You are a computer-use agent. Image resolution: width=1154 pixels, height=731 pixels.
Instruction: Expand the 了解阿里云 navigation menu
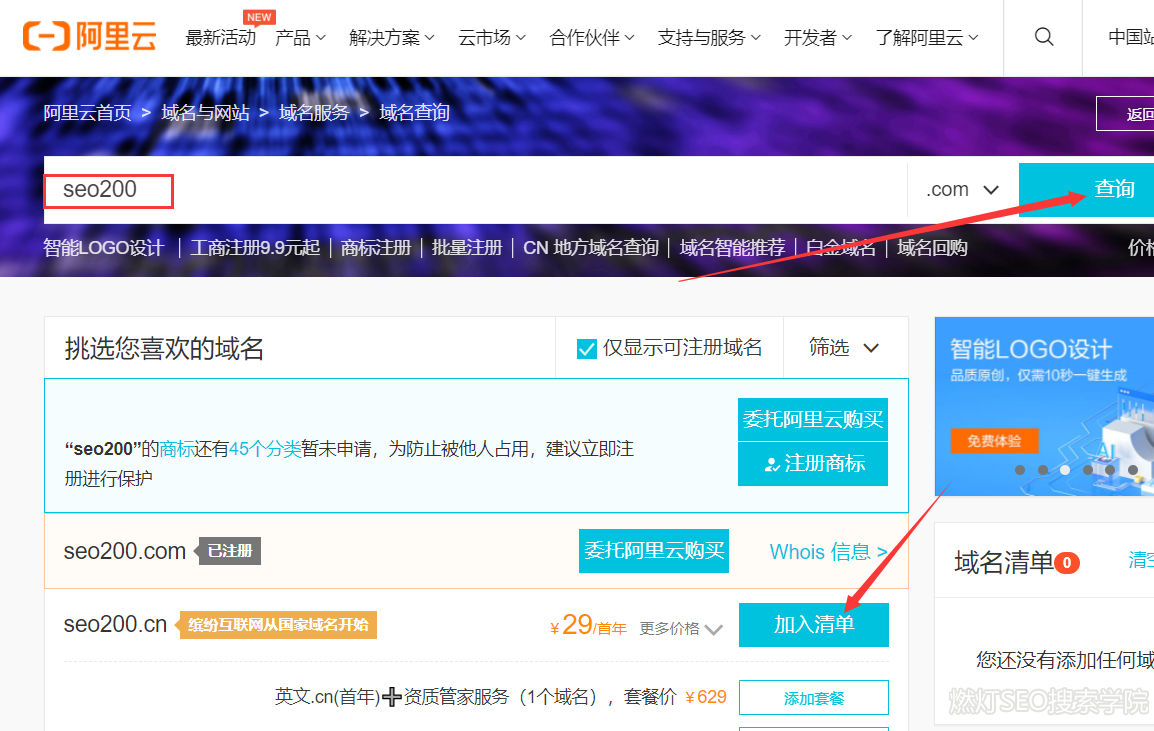tap(927, 38)
